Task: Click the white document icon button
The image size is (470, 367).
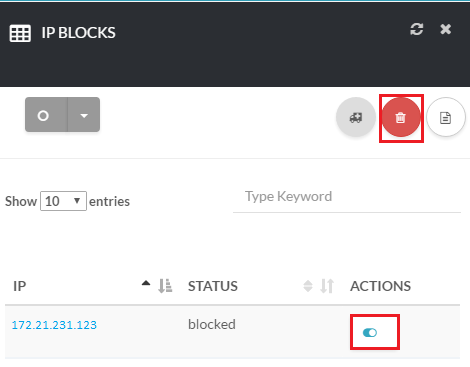Action: click(446, 117)
